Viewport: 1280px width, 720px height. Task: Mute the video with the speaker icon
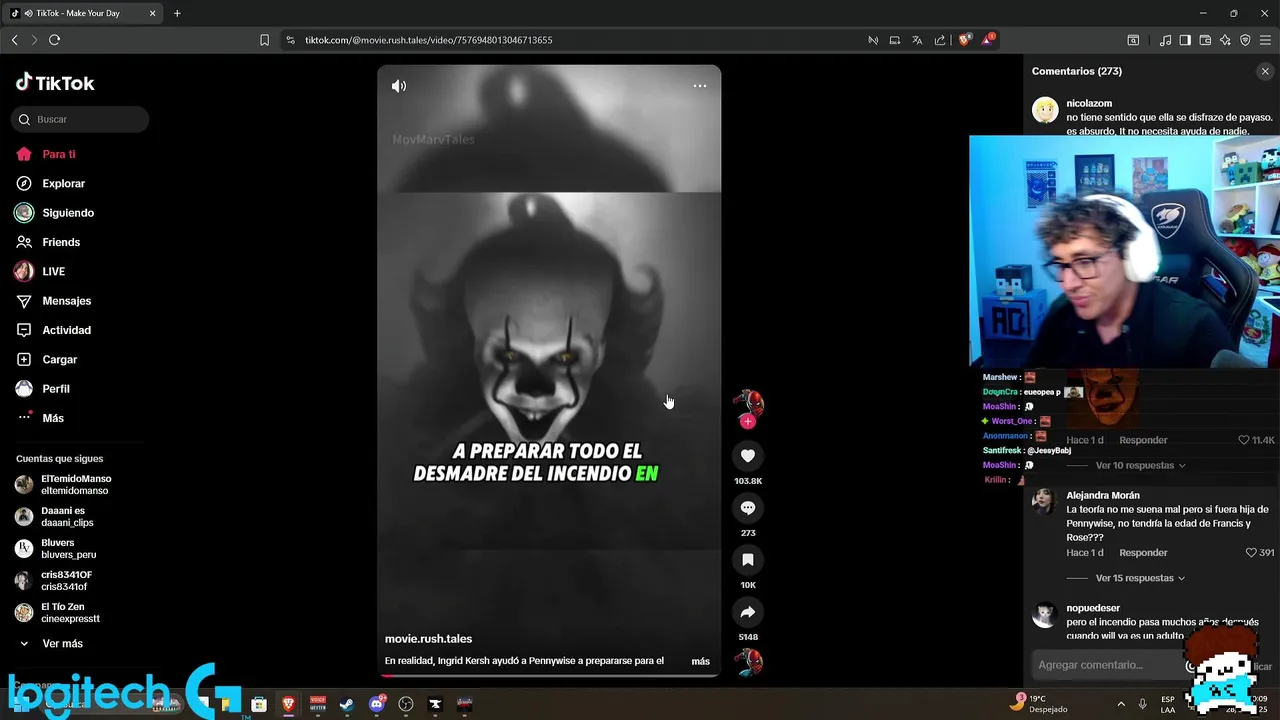pyautogui.click(x=399, y=86)
